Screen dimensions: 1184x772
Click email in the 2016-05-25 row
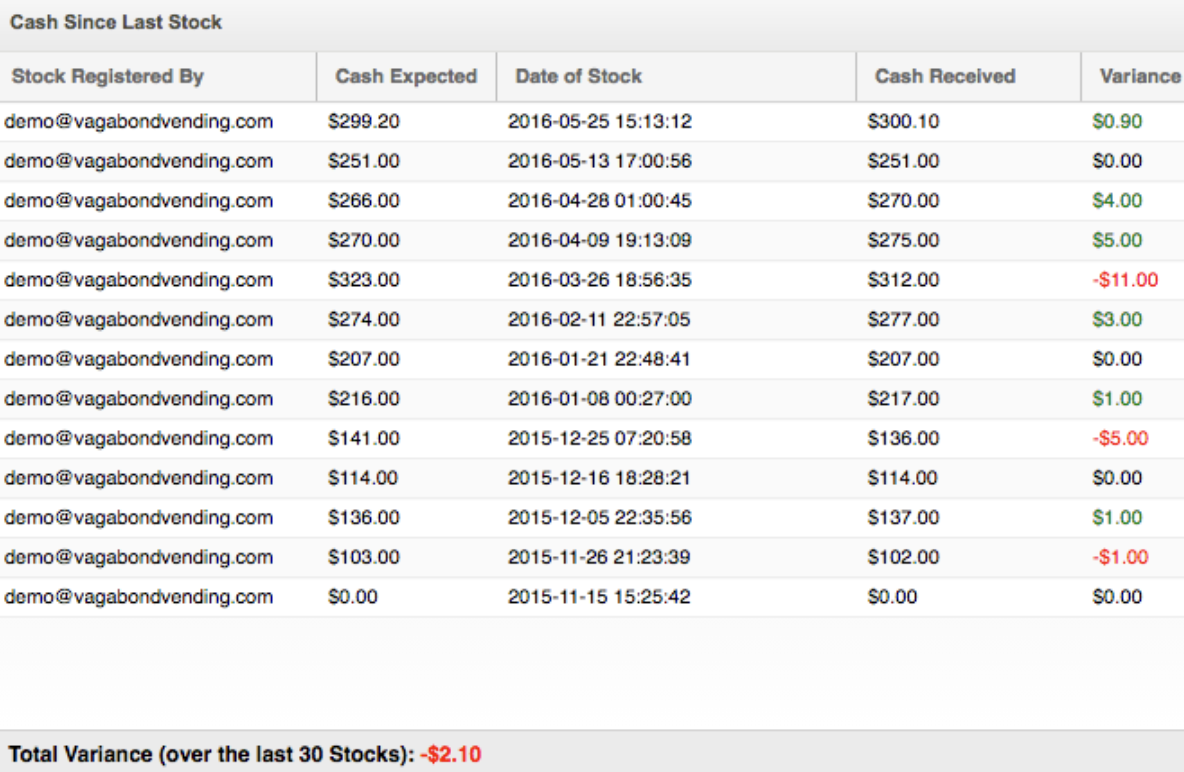pyautogui.click(x=139, y=122)
